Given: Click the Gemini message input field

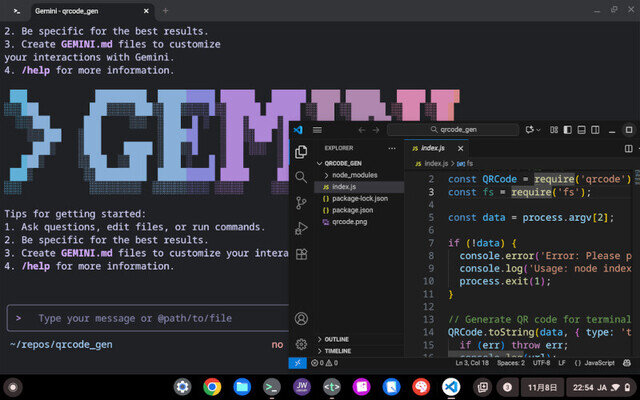Looking at the screenshot, I should click(148, 318).
